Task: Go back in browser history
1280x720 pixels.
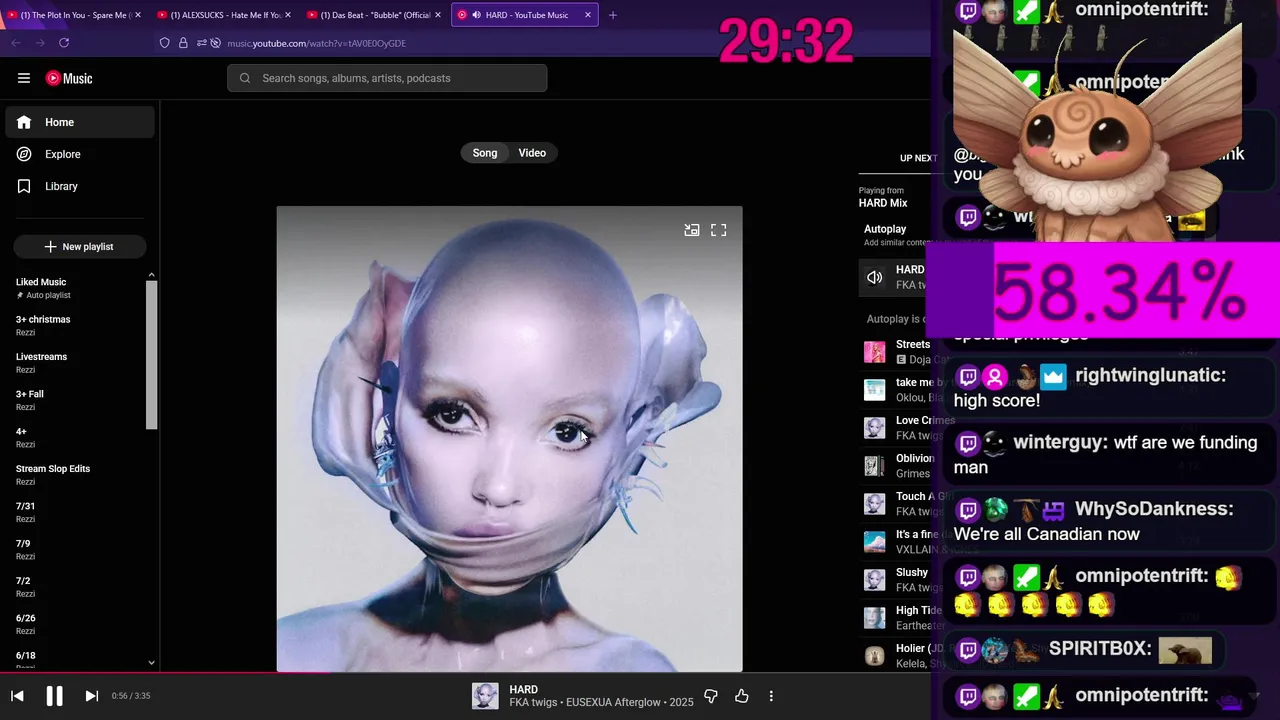Action: click(x=15, y=43)
